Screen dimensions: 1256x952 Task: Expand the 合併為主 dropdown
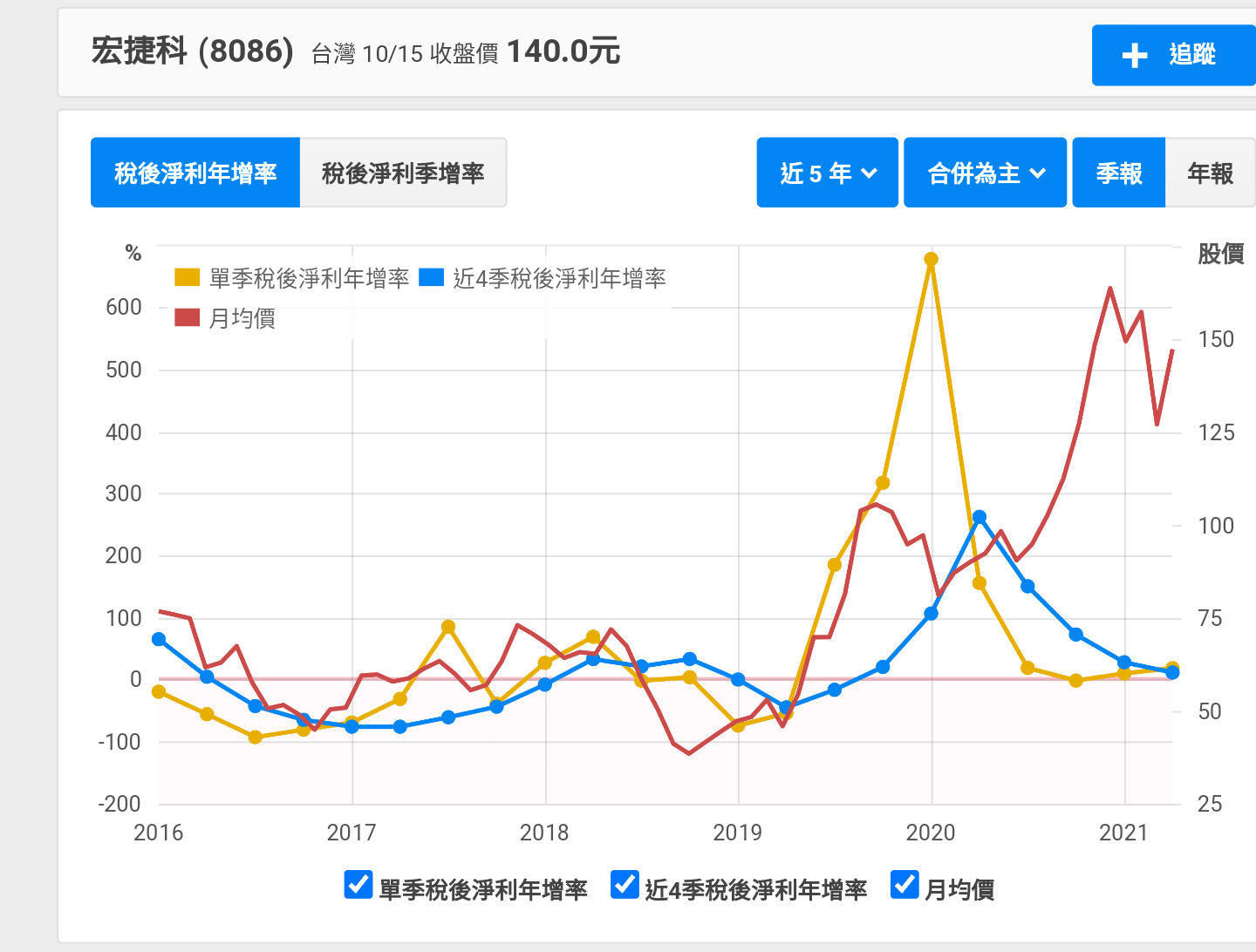click(x=985, y=173)
